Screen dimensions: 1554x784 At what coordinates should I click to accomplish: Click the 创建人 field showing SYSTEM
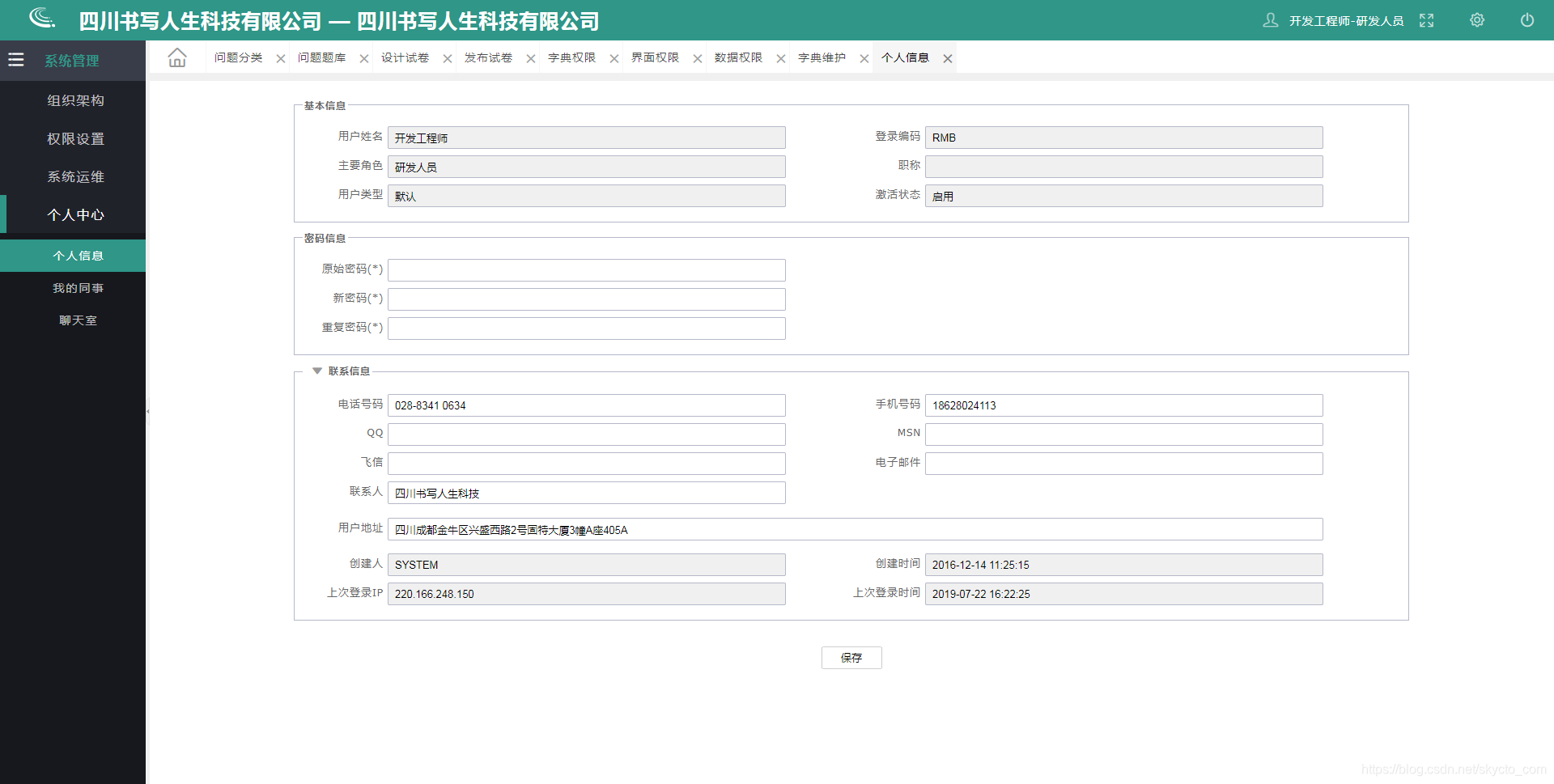587,565
